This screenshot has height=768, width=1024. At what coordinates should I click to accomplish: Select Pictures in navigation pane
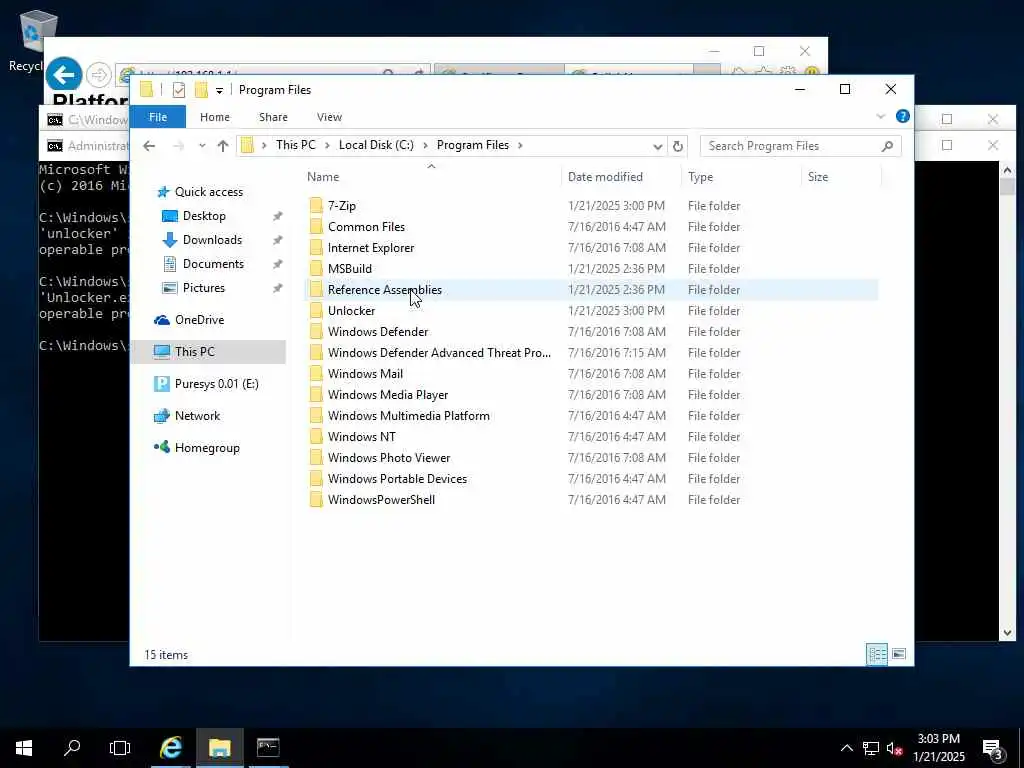pos(203,288)
